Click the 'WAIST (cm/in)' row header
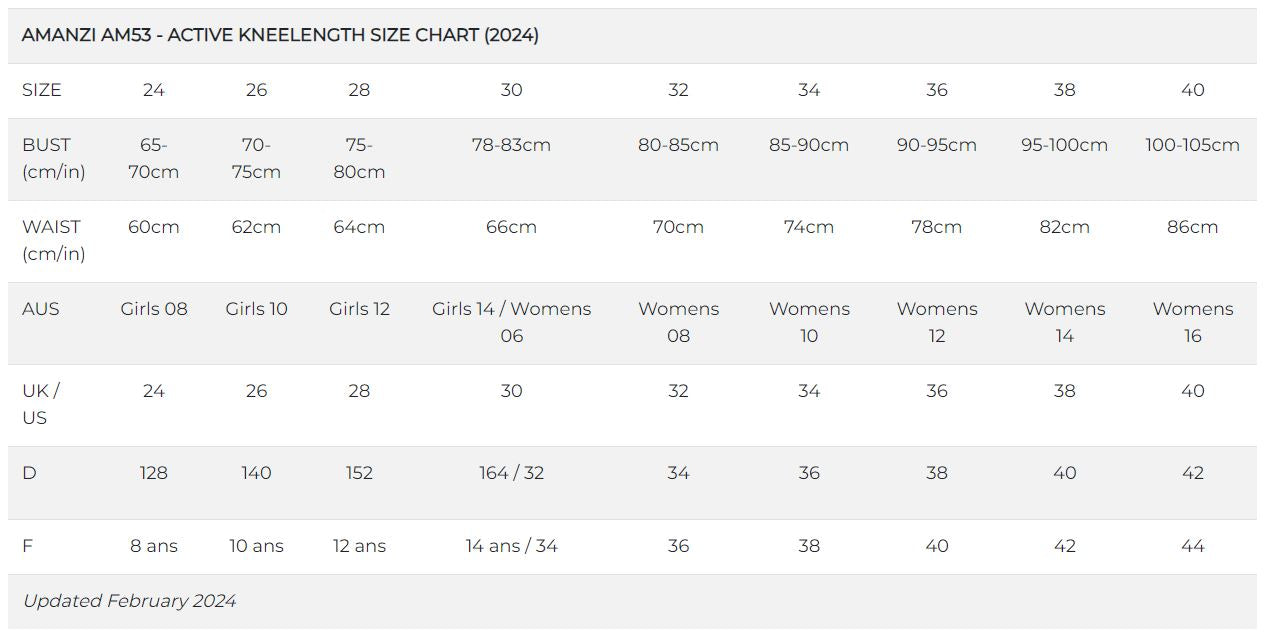Image resolution: width=1268 pixels, height=643 pixels. pos(54,240)
